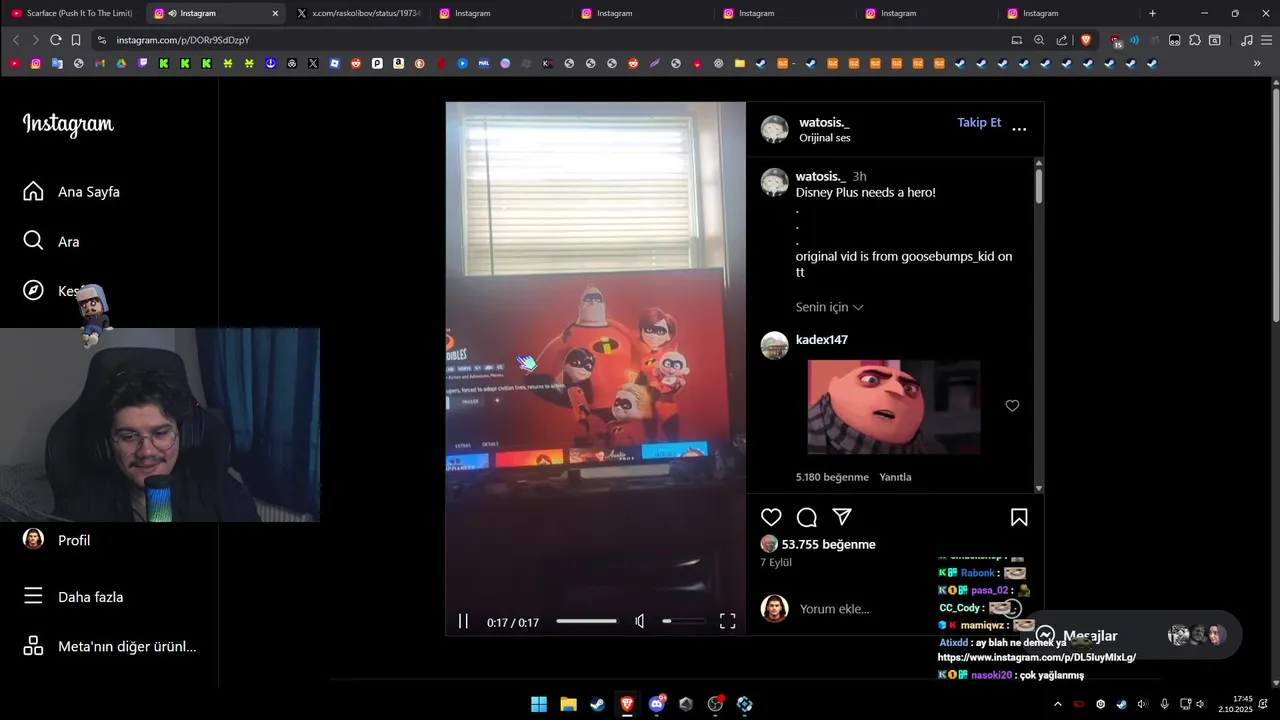1280x720 pixels.
Task: View the 5.180 beğenme comment likes
Action: coord(832,477)
